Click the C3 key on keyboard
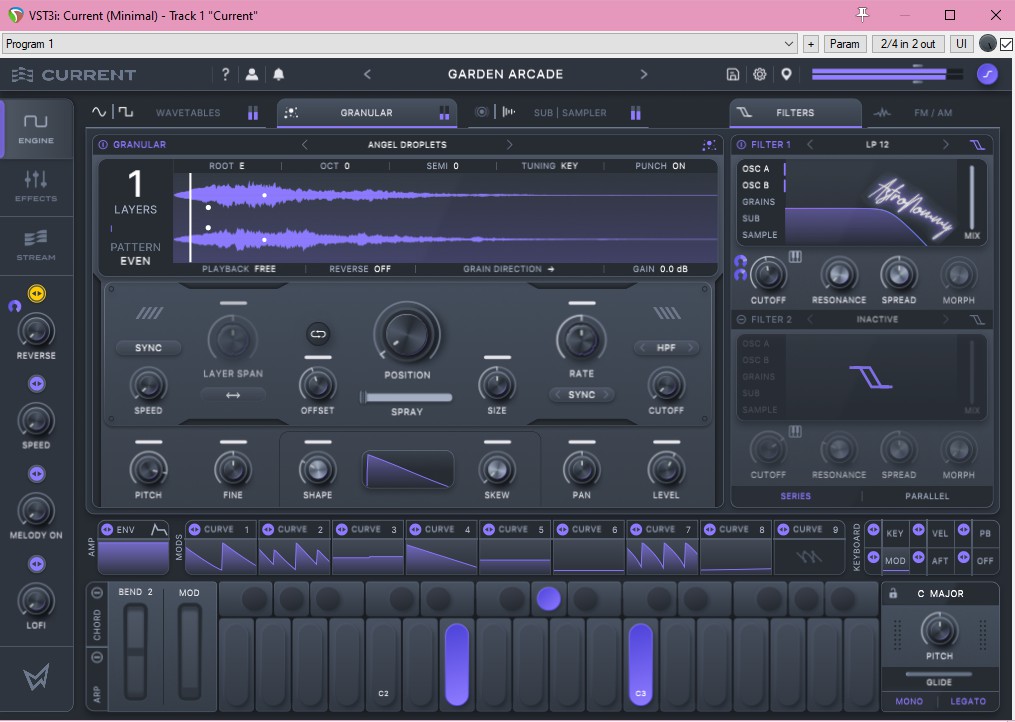Viewport: 1015px width, 722px height. click(x=640, y=664)
